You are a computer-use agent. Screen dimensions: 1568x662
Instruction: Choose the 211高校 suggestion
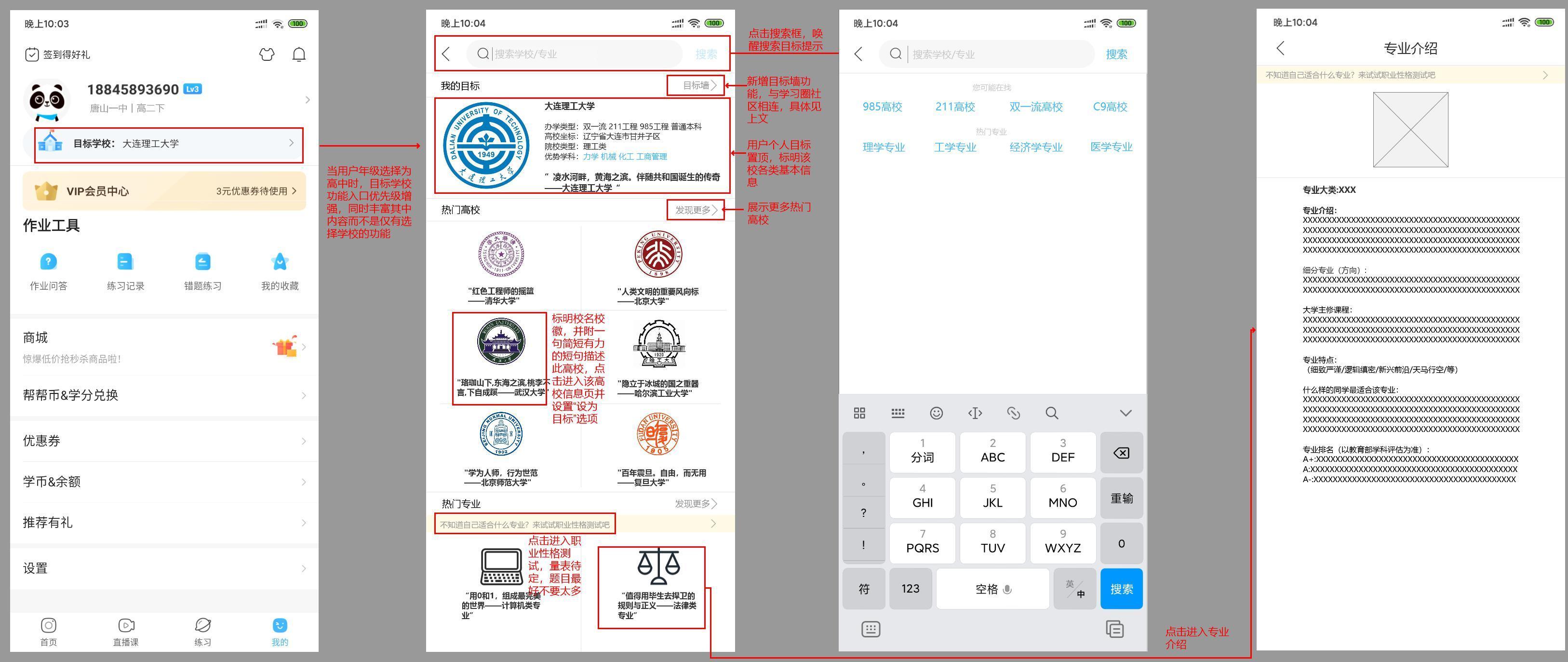point(955,107)
